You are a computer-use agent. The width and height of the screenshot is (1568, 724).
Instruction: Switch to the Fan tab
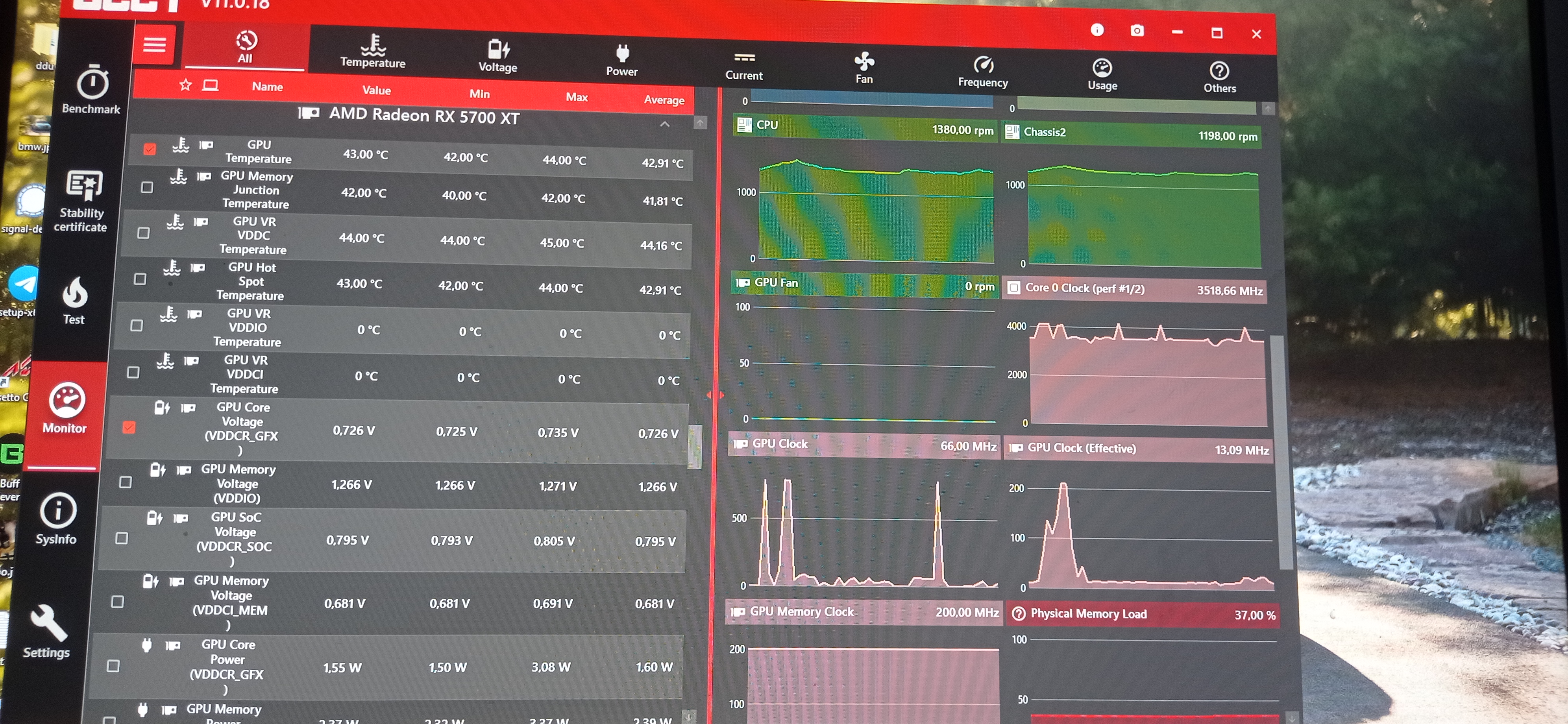pos(864,68)
